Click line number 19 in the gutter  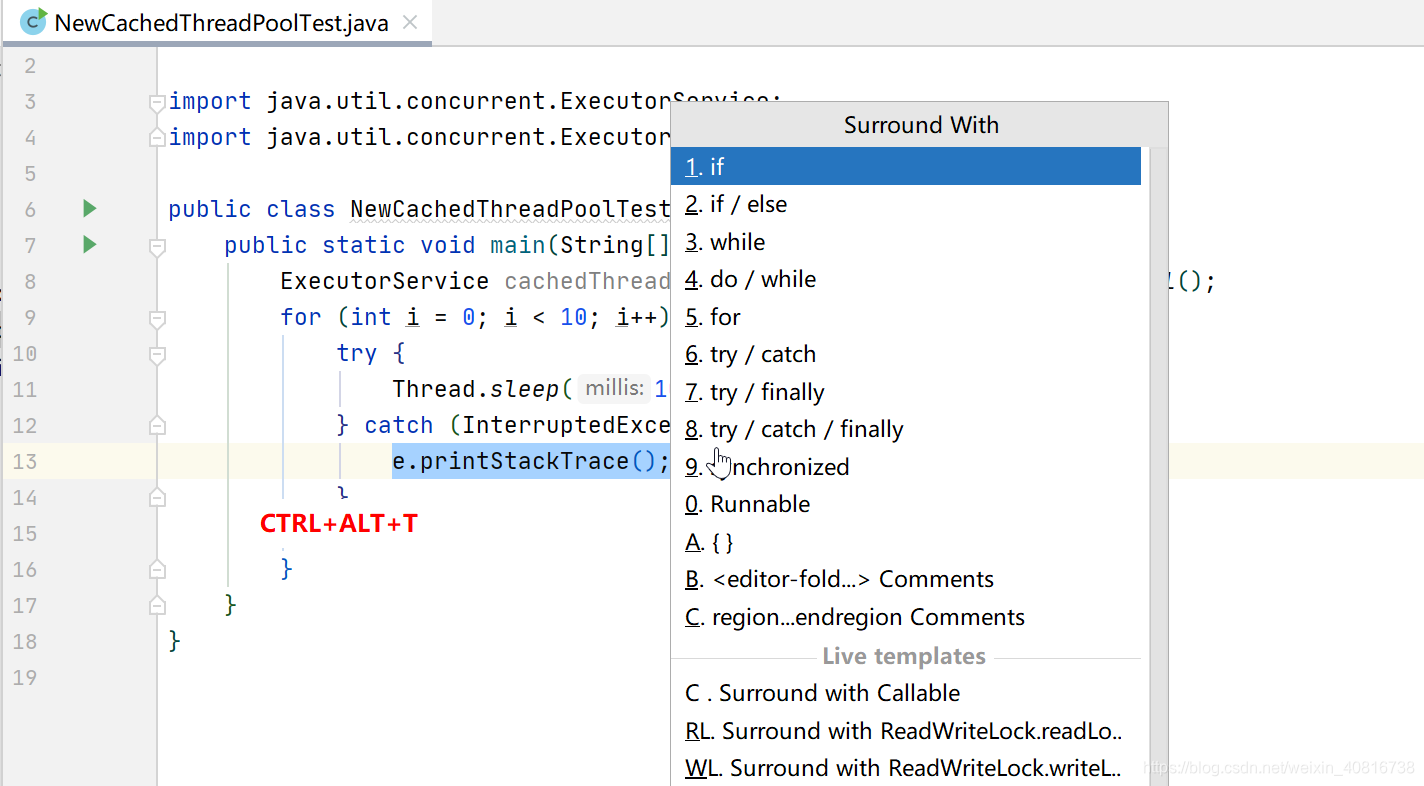pyautogui.click(x=25, y=677)
